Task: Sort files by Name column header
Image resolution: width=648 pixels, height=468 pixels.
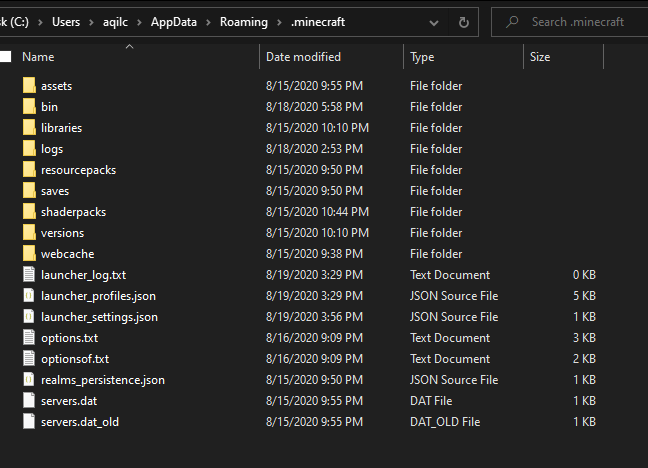Action: (38, 57)
